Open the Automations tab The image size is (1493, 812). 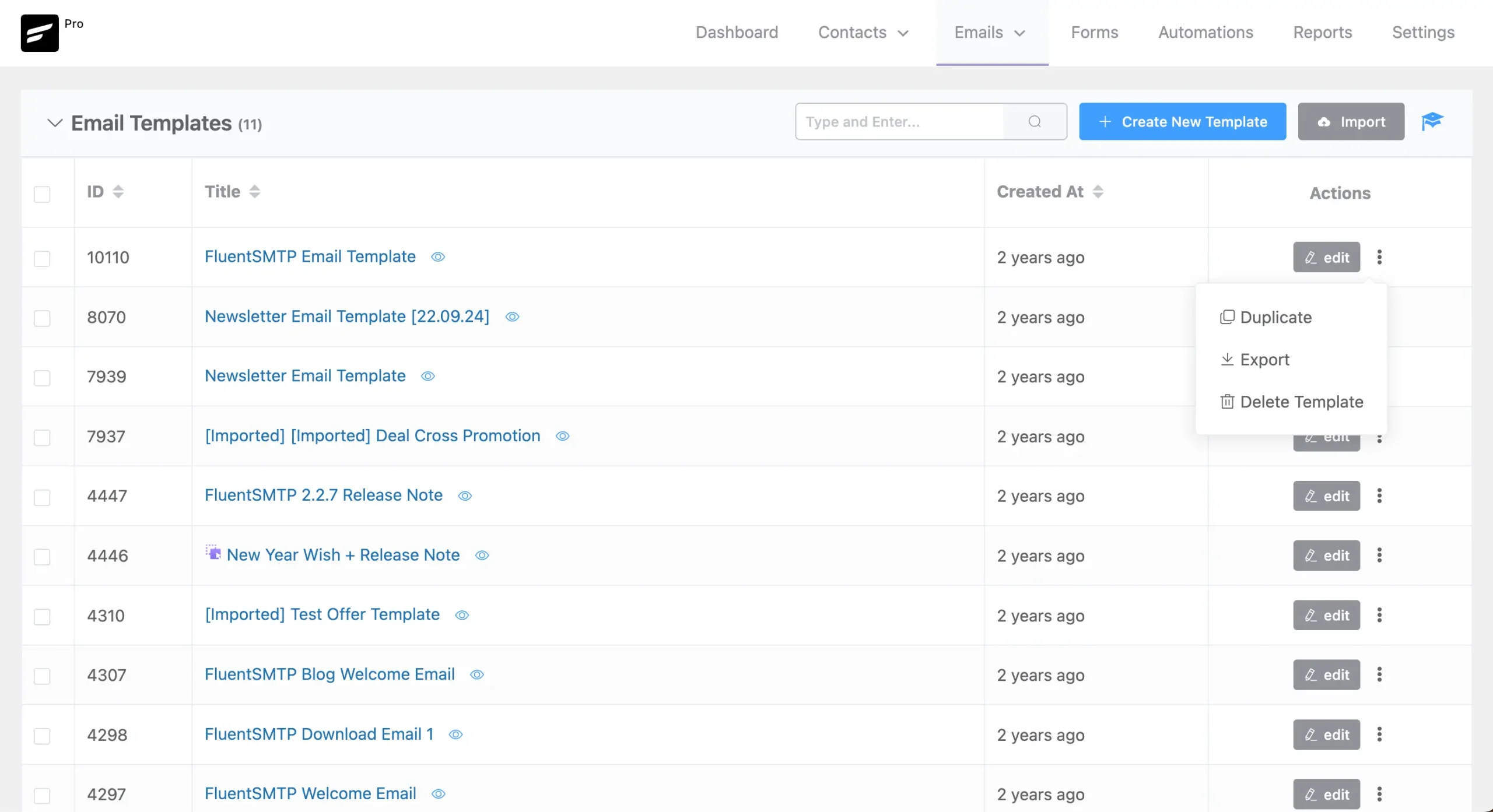click(x=1205, y=33)
